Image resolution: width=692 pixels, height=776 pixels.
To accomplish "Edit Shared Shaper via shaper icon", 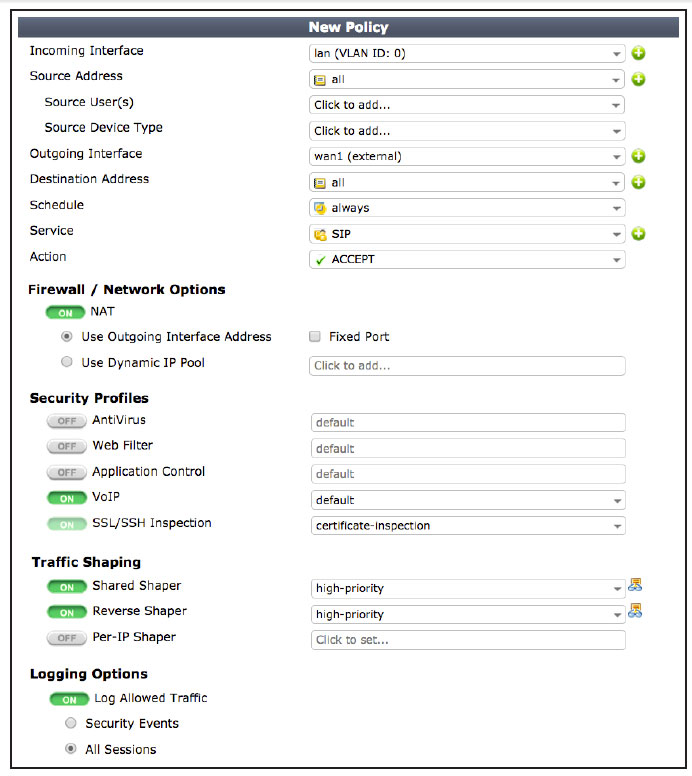I will 635,585.
